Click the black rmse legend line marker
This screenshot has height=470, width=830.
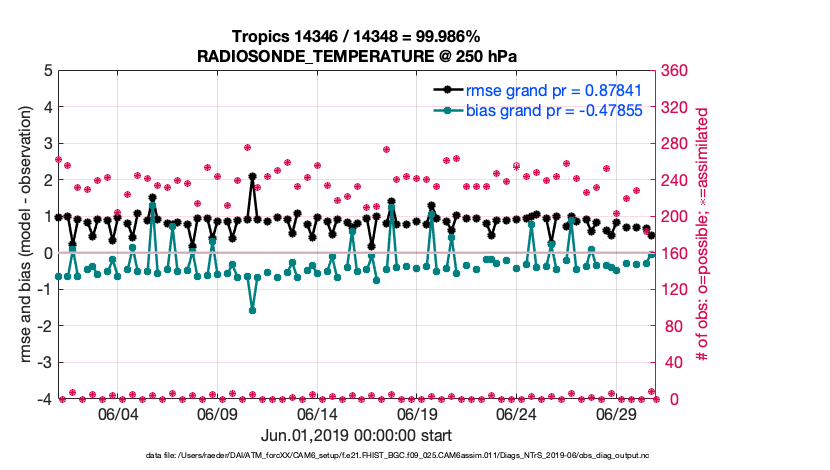click(x=448, y=90)
